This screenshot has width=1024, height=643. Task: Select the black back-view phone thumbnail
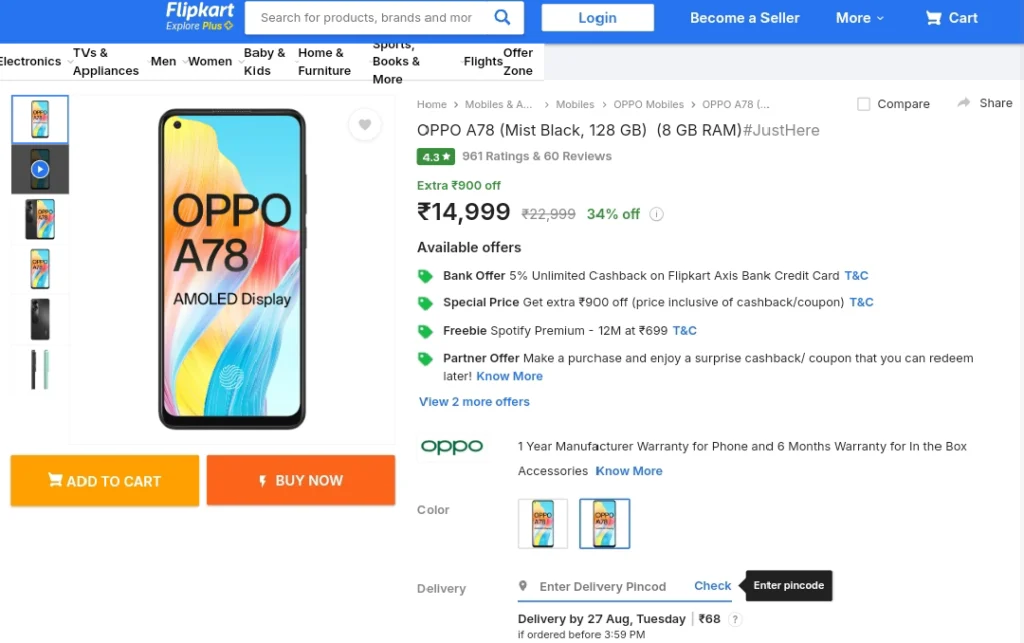pyautogui.click(x=40, y=319)
